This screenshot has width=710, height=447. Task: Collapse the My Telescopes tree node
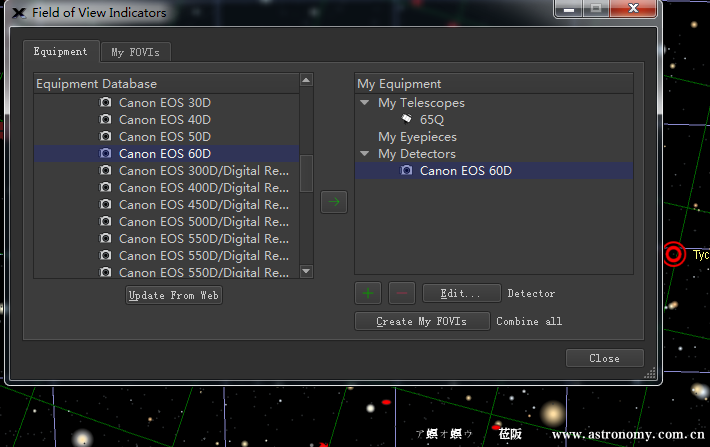[x=364, y=103]
